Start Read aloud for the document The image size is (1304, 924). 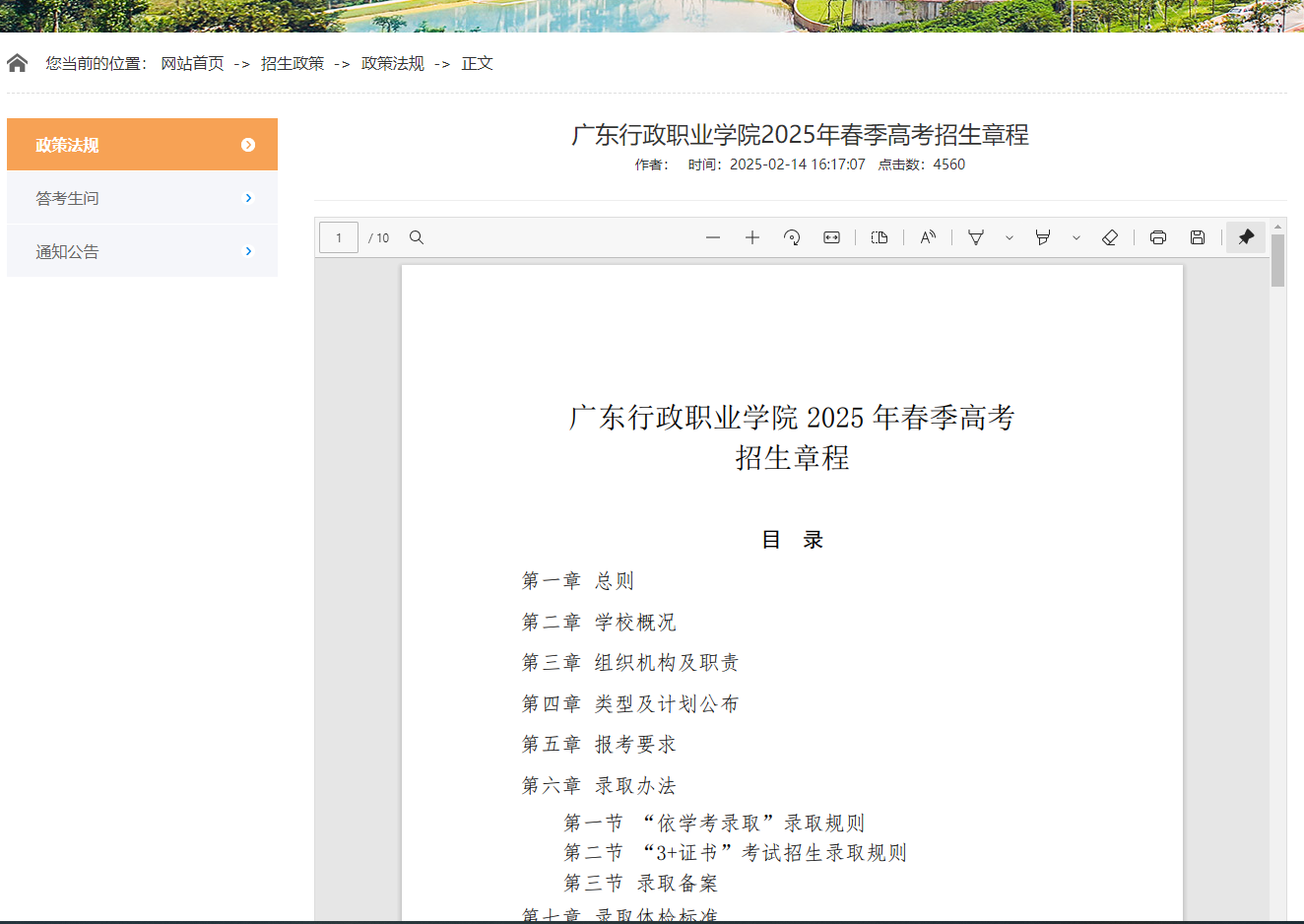(928, 236)
